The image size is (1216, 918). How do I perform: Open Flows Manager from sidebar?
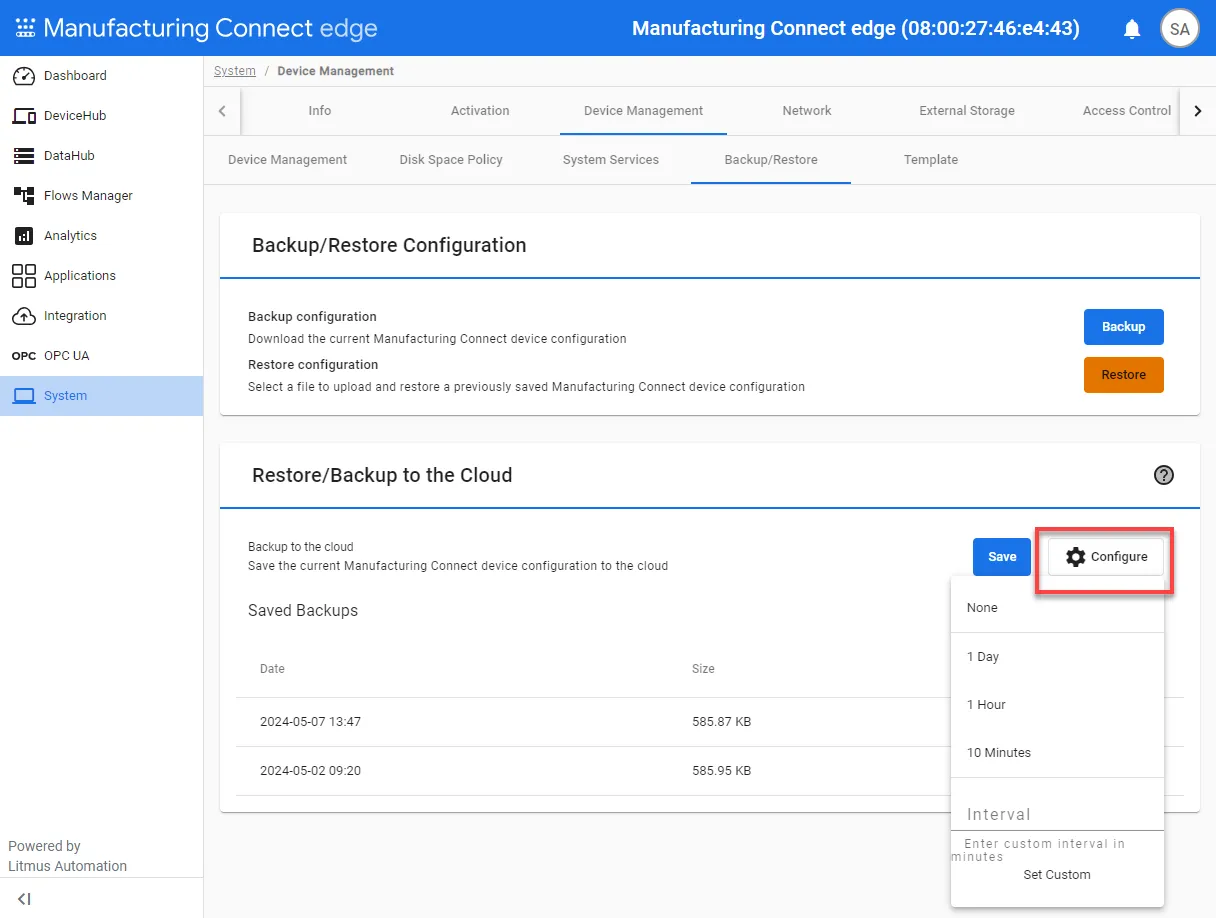click(x=101, y=196)
